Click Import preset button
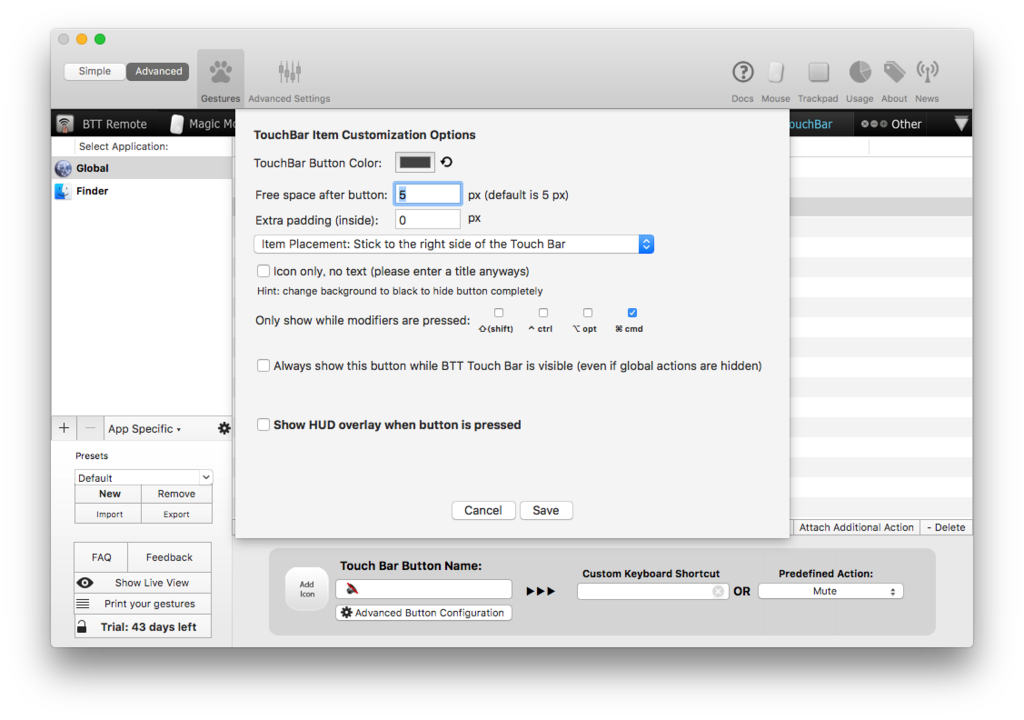The image size is (1024, 720). click(x=109, y=514)
